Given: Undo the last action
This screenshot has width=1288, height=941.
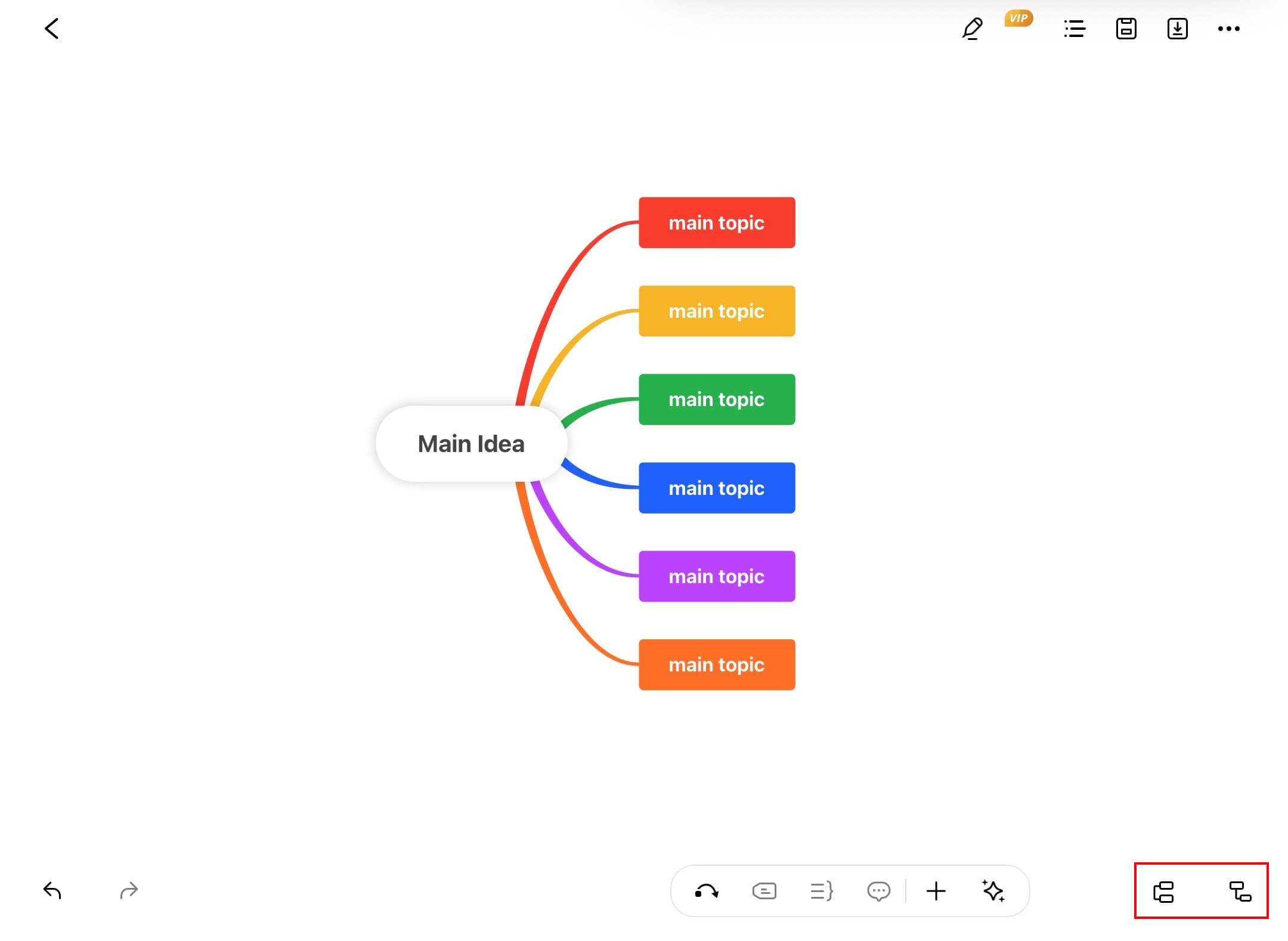Looking at the screenshot, I should 52,890.
